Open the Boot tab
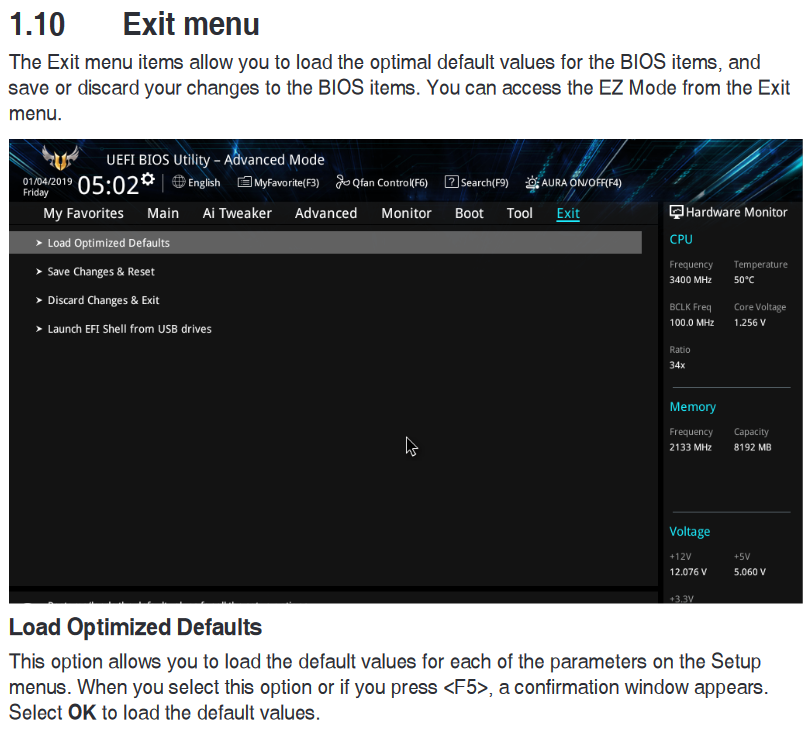This screenshot has height=730, width=811. pos(469,213)
